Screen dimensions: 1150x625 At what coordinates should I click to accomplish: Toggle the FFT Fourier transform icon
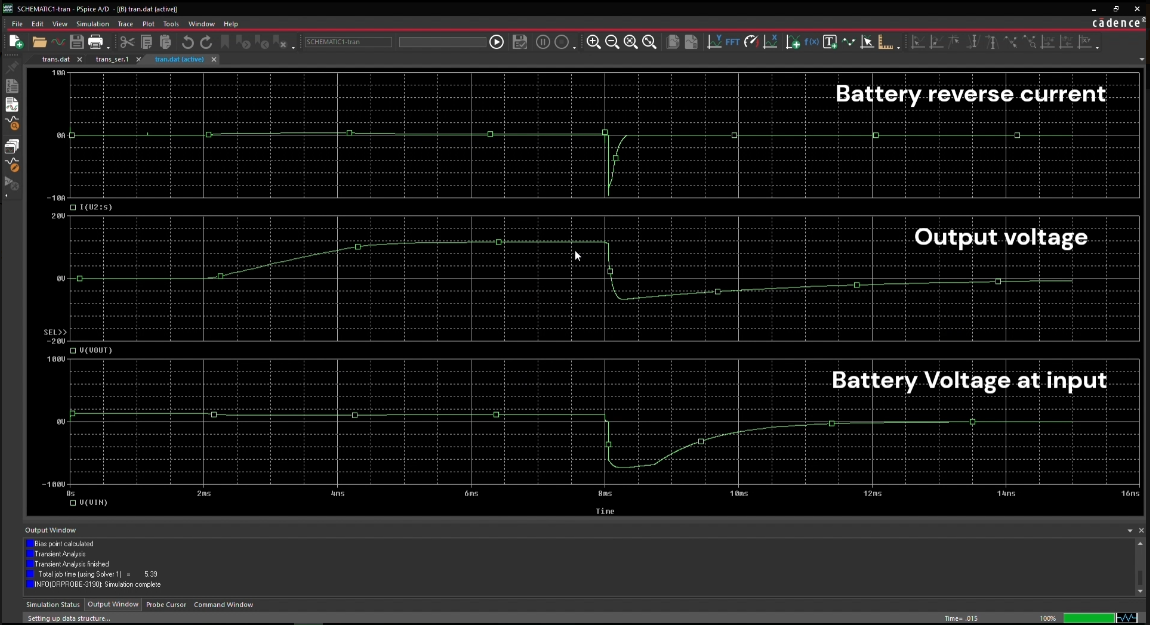pyautogui.click(x=733, y=42)
